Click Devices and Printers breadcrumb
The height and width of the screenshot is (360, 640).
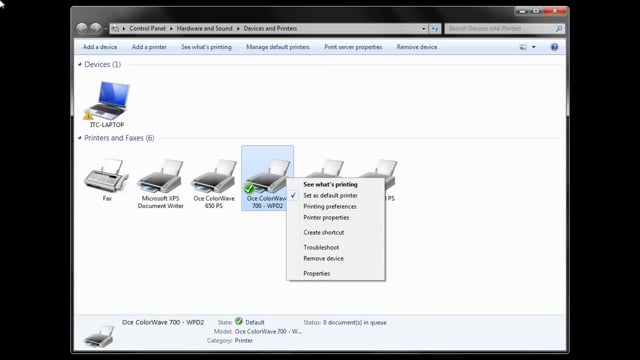pyautogui.click(x=270, y=29)
